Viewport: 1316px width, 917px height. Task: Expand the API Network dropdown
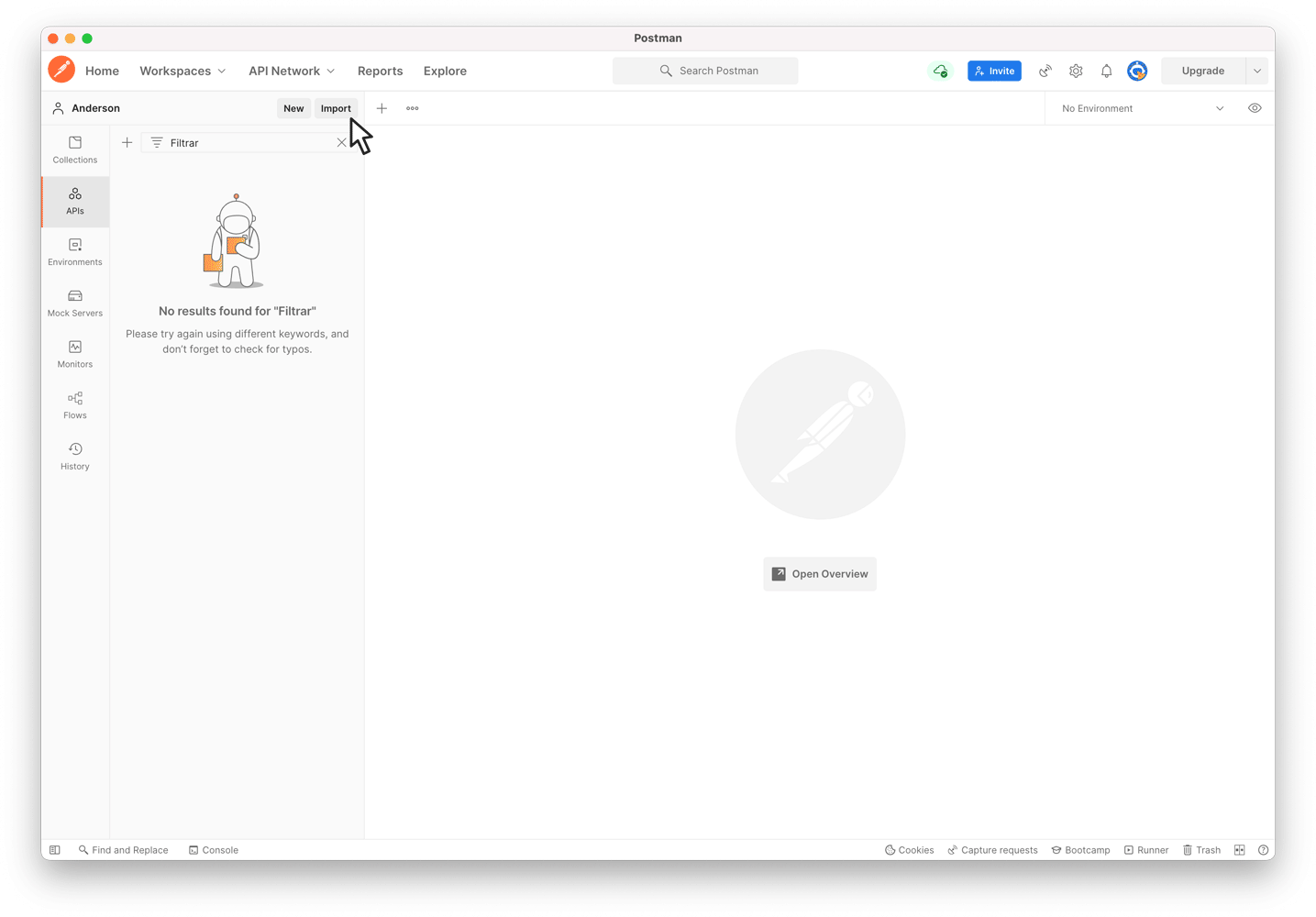pyautogui.click(x=292, y=71)
